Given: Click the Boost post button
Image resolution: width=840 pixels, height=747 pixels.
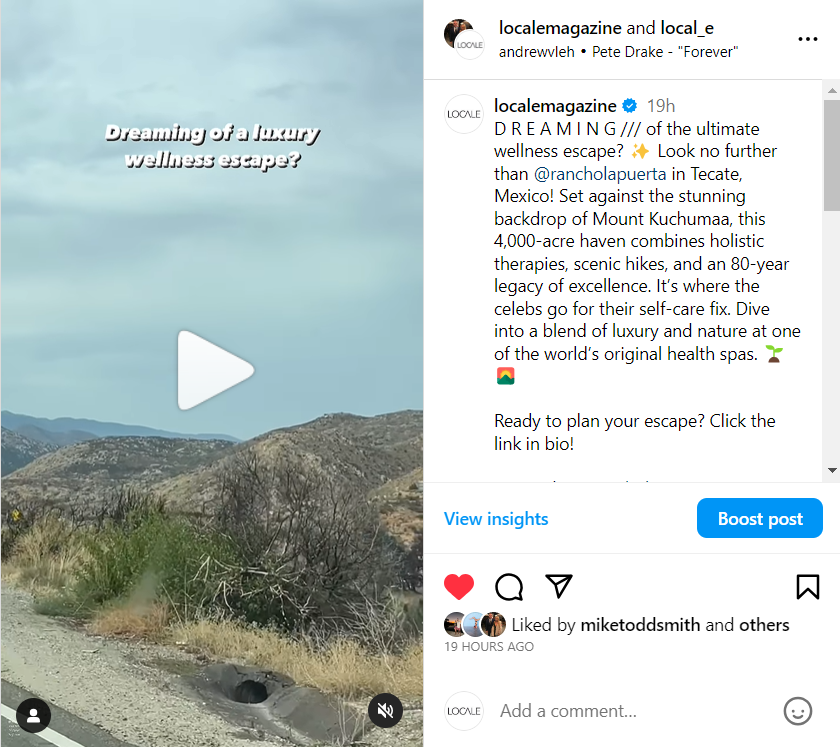Looking at the screenshot, I should (x=760, y=518).
